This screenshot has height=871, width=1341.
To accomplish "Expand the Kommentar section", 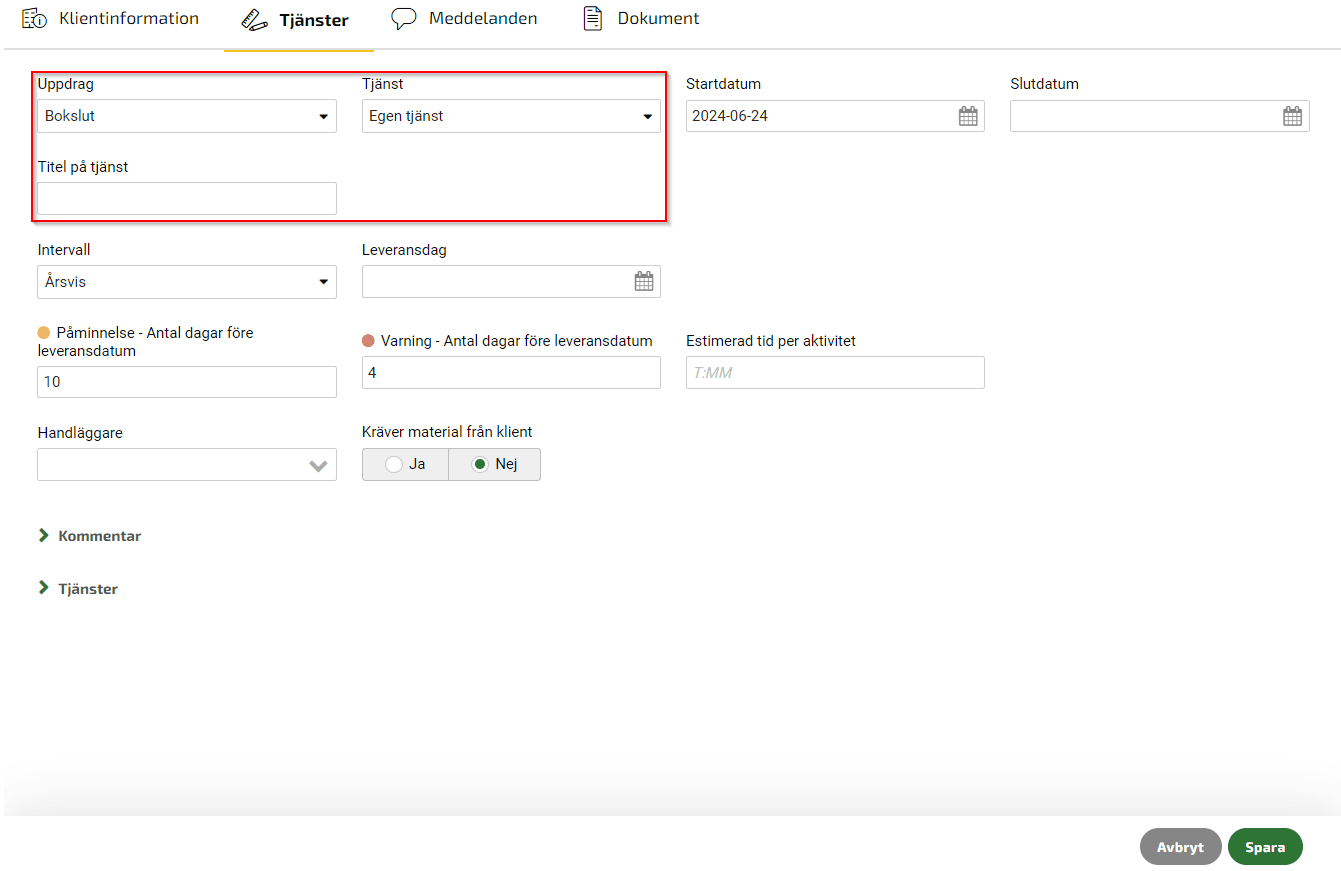I will [x=90, y=536].
